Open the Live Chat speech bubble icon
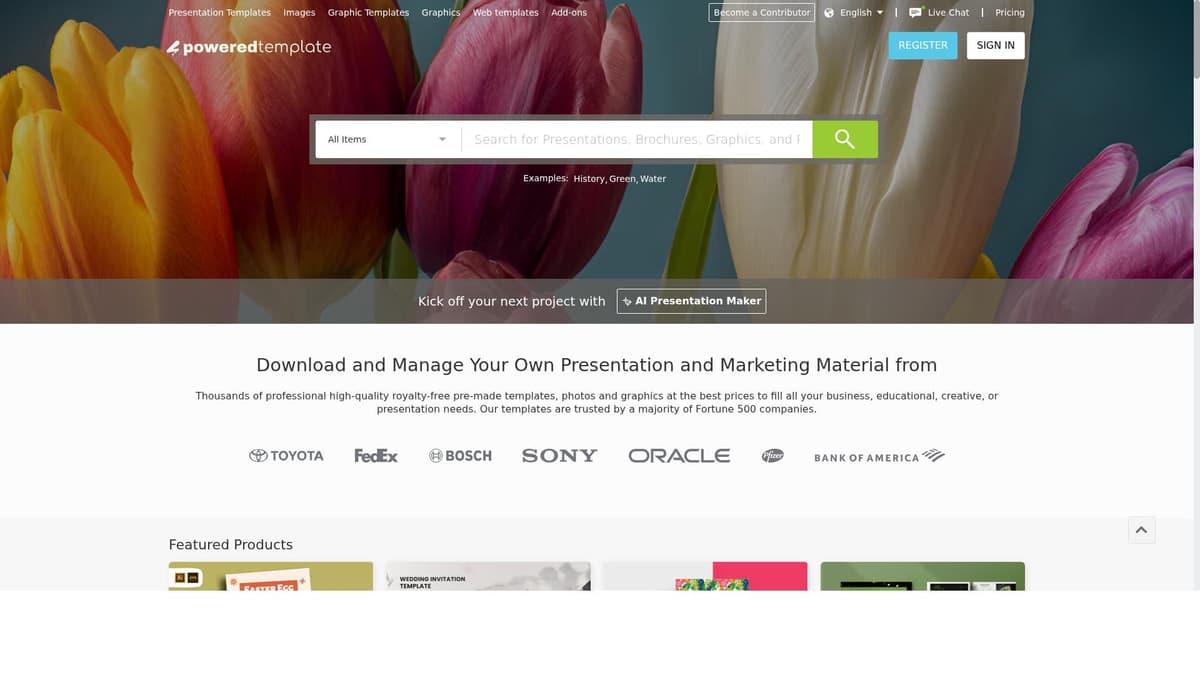The width and height of the screenshot is (1200, 675). pos(915,12)
